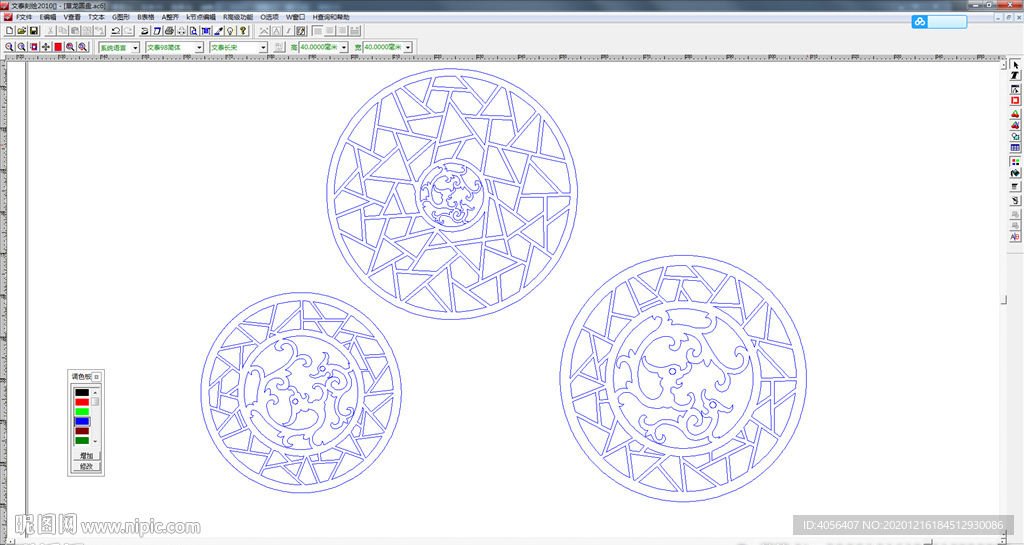Image resolution: width=1024 pixels, height=545 pixels.
Task: Click the light bulb icon
Action: [230, 31]
